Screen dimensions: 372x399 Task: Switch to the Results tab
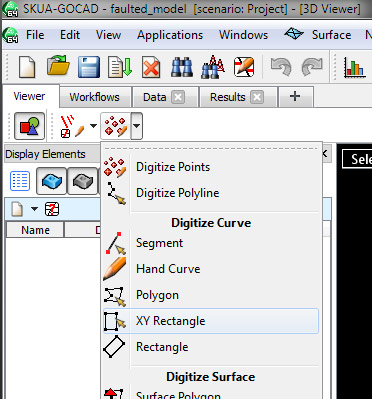[228, 97]
